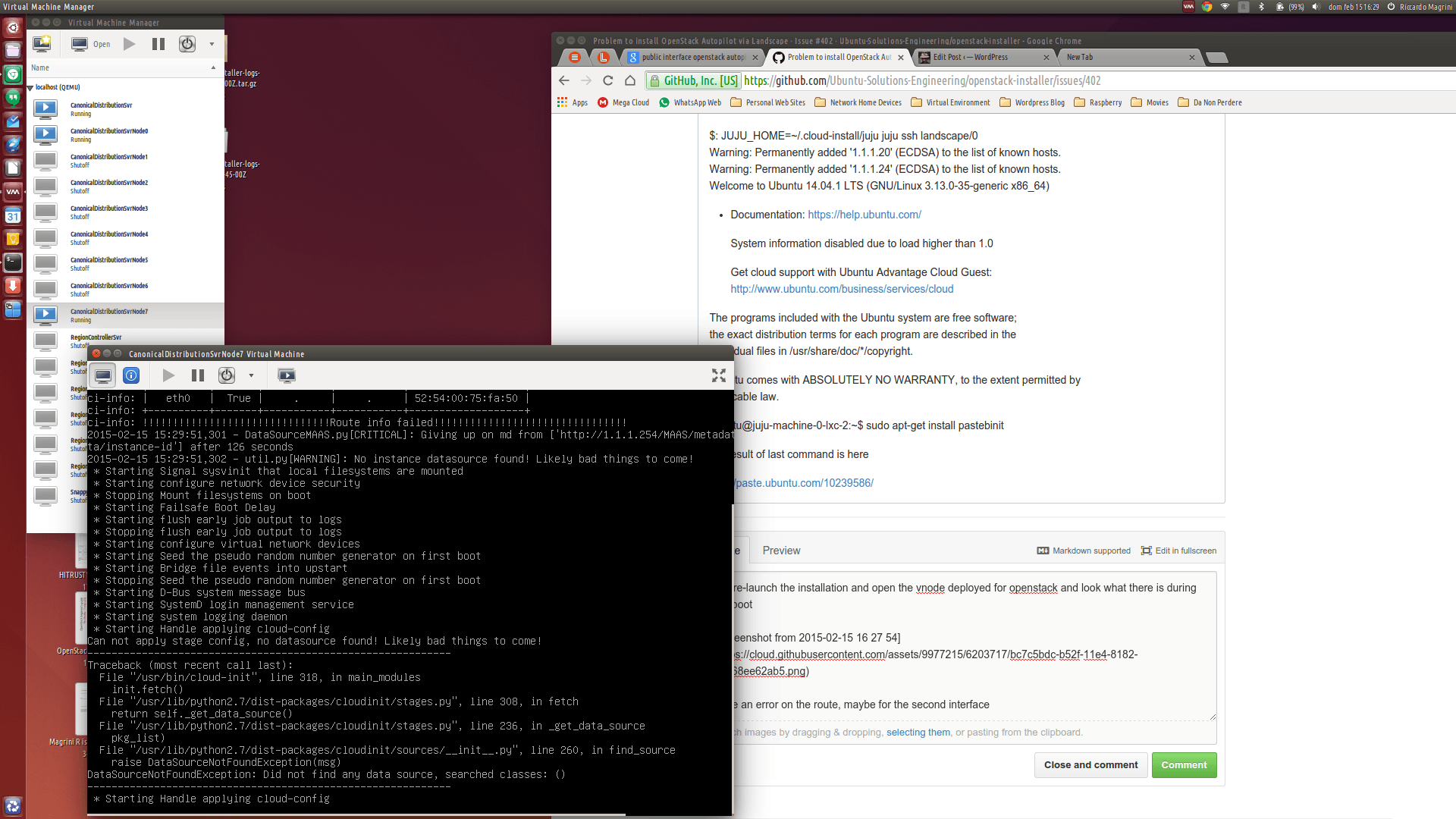Select the CanonicalDistributionSvrNode6 VM row
The width and height of the screenshot is (1456, 819).
point(125,290)
